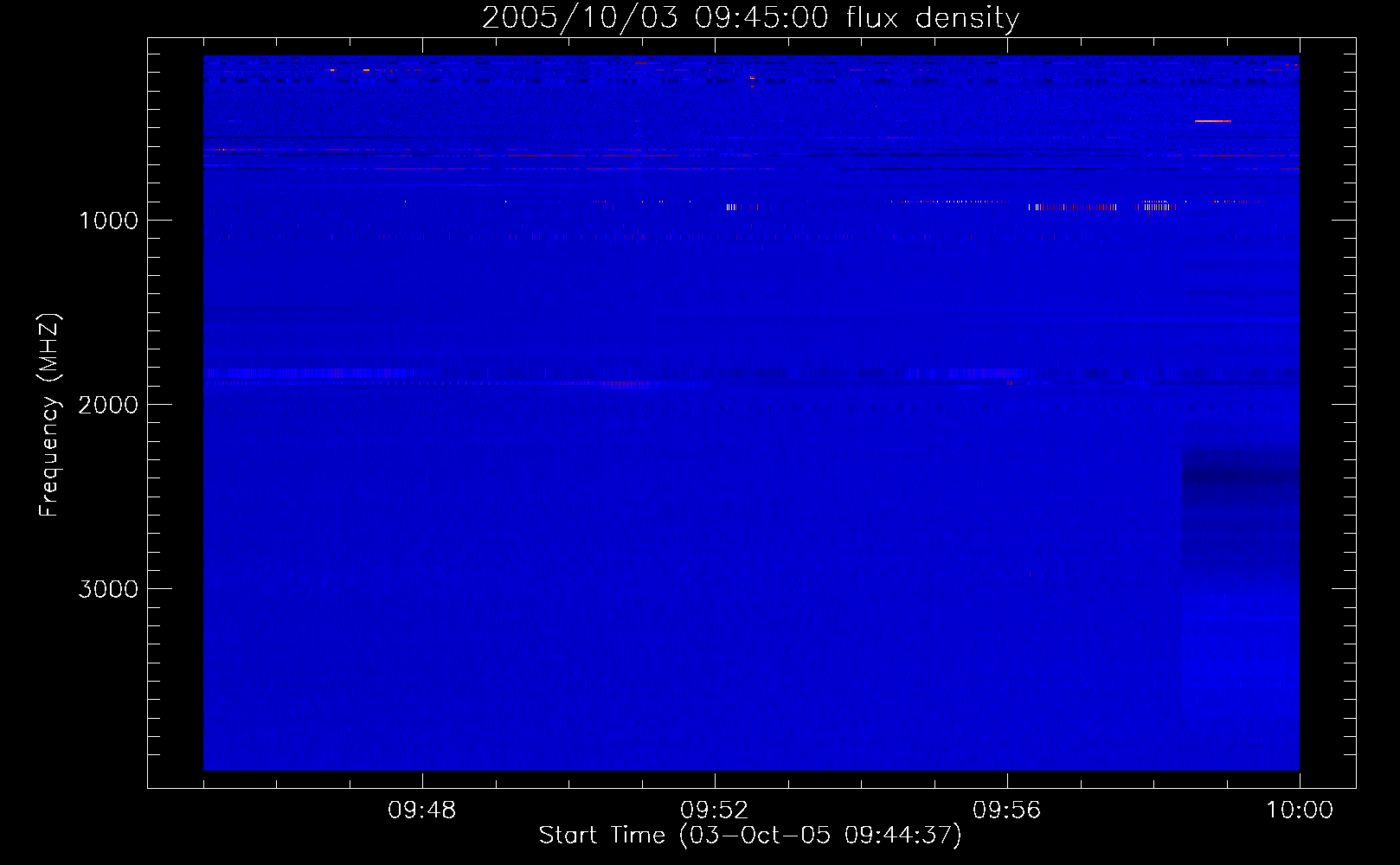This screenshot has width=1400, height=865.
Task: Click the plot title '2005/10/03 09:45:00 flux density'
Action: [x=750, y=18]
